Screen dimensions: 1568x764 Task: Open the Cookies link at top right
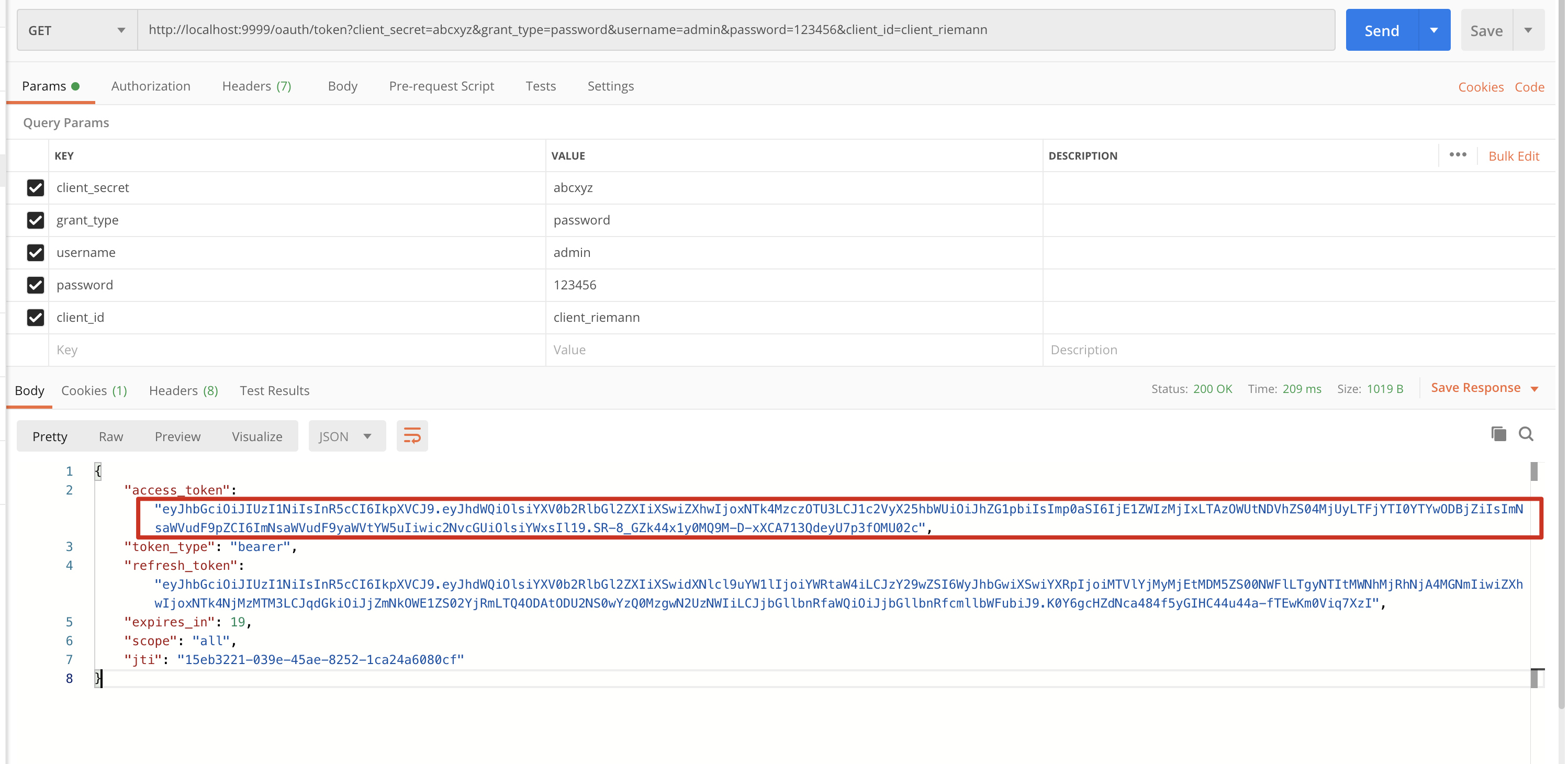pos(1481,86)
